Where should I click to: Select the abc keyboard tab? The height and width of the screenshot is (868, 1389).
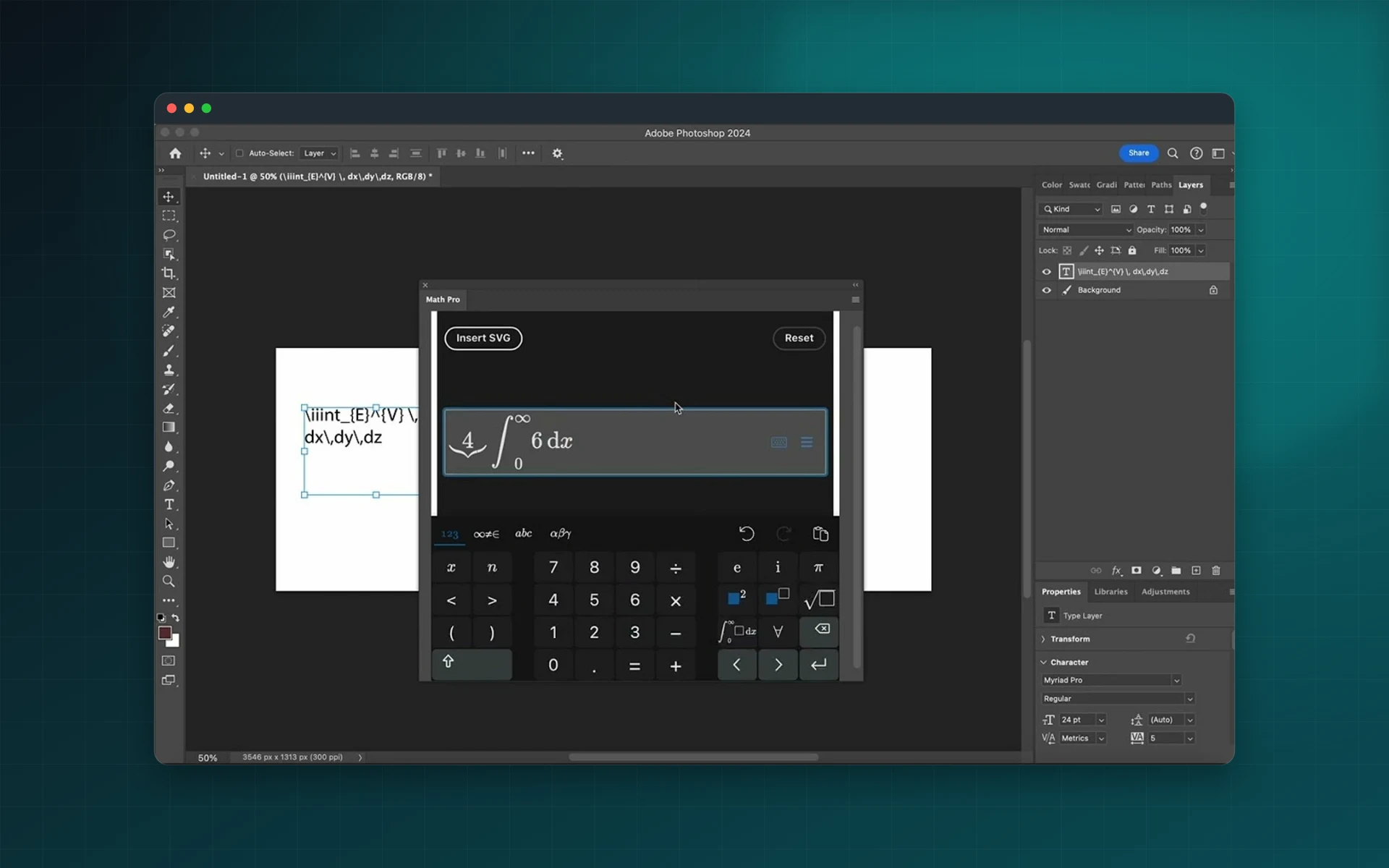point(523,534)
